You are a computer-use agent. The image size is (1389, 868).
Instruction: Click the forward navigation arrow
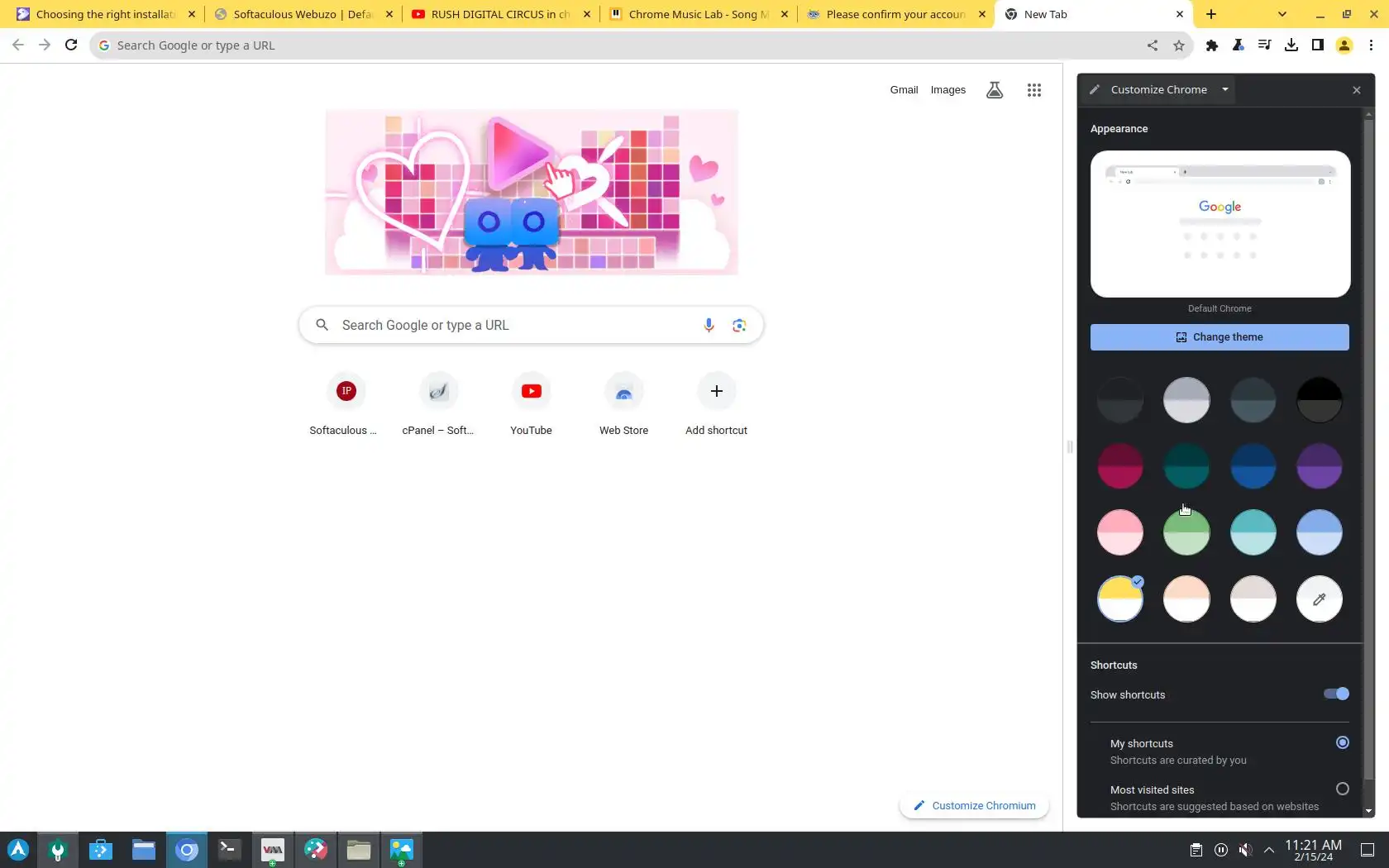click(45, 45)
